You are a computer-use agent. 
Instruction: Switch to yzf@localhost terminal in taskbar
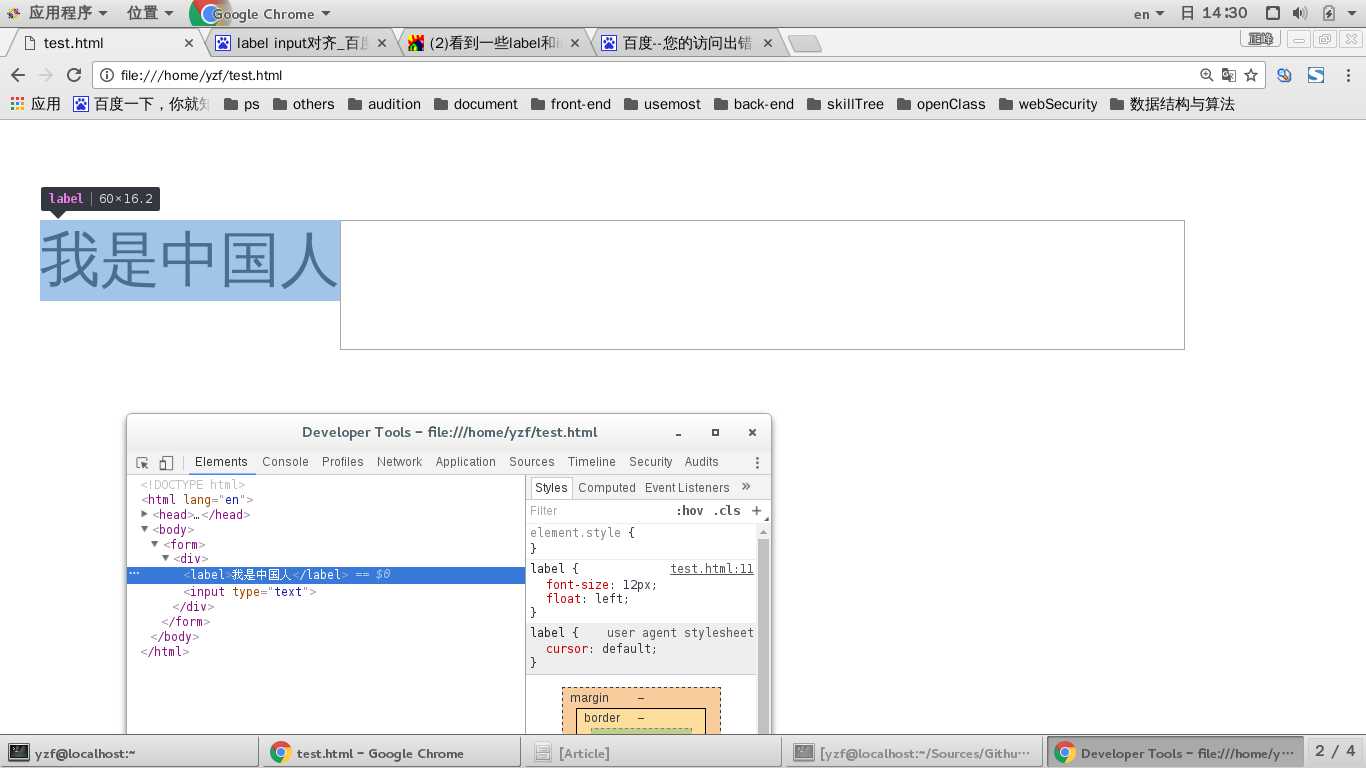tap(129, 753)
